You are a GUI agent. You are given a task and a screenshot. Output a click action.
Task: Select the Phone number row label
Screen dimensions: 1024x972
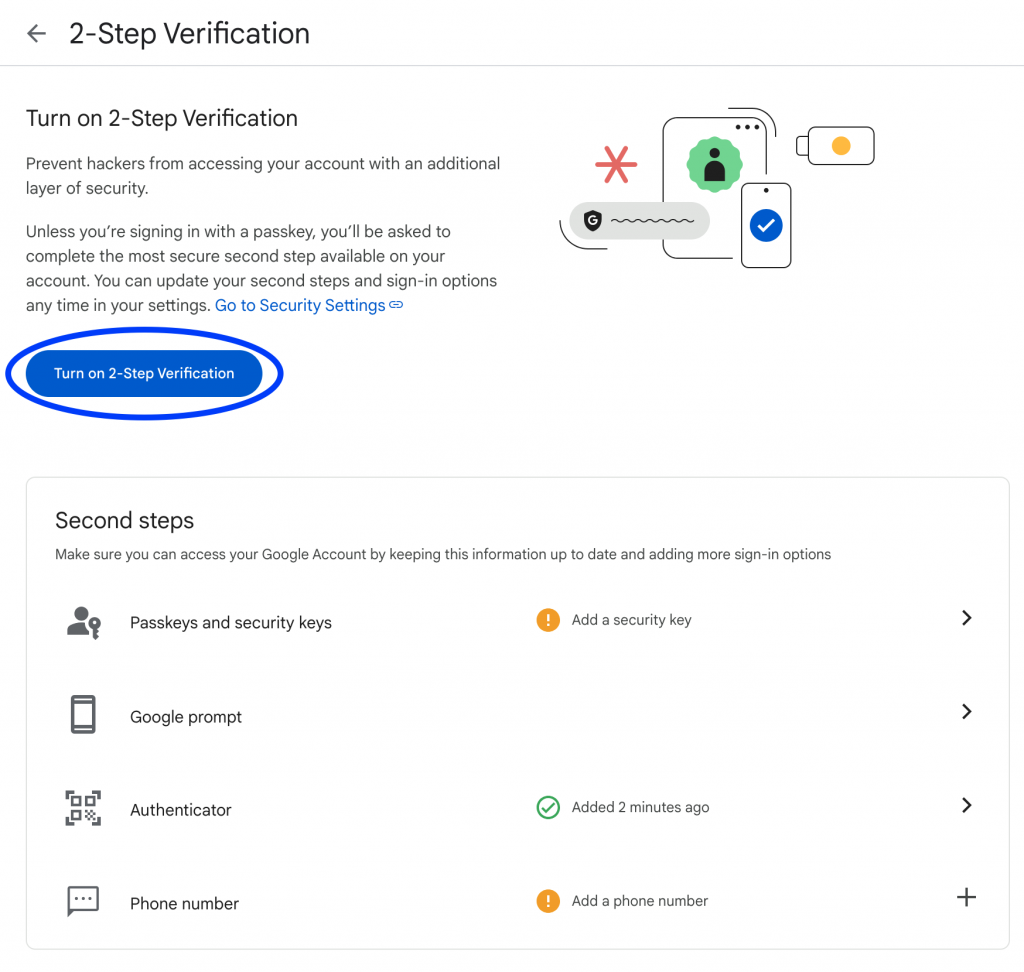pos(184,903)
